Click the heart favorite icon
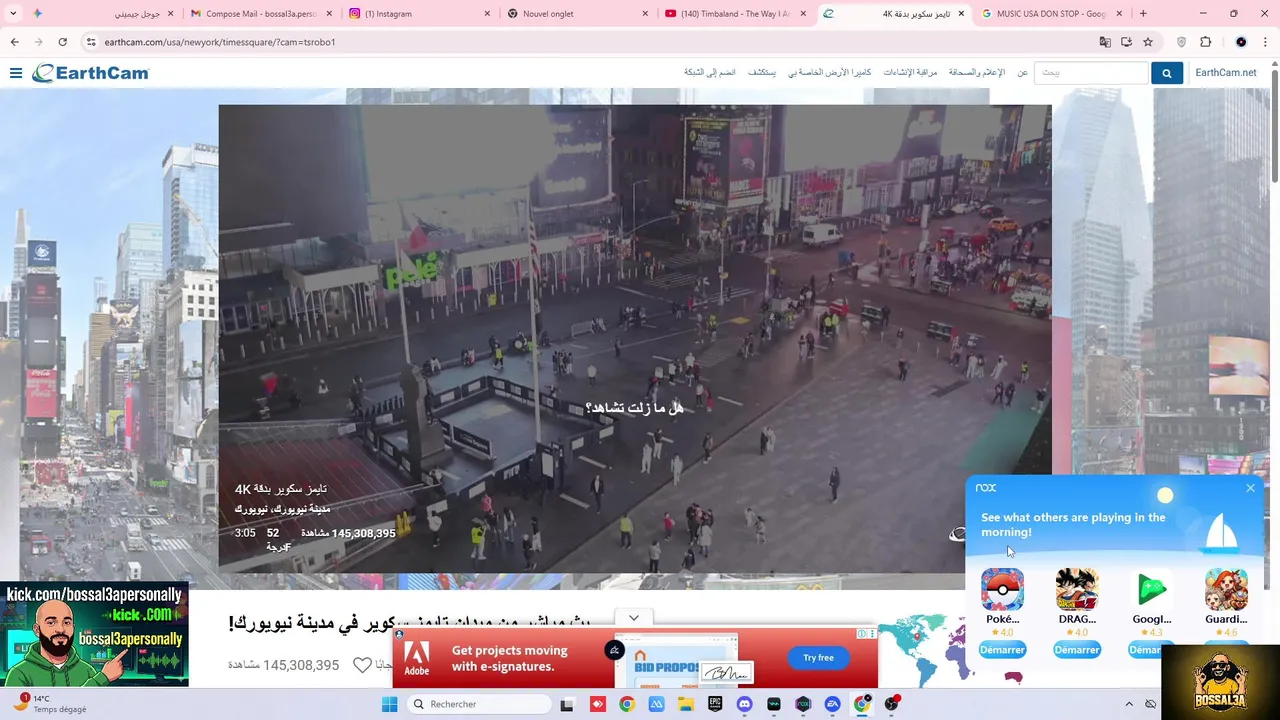1280x720 pixels. pyautogui.click(x=362, y=665)
